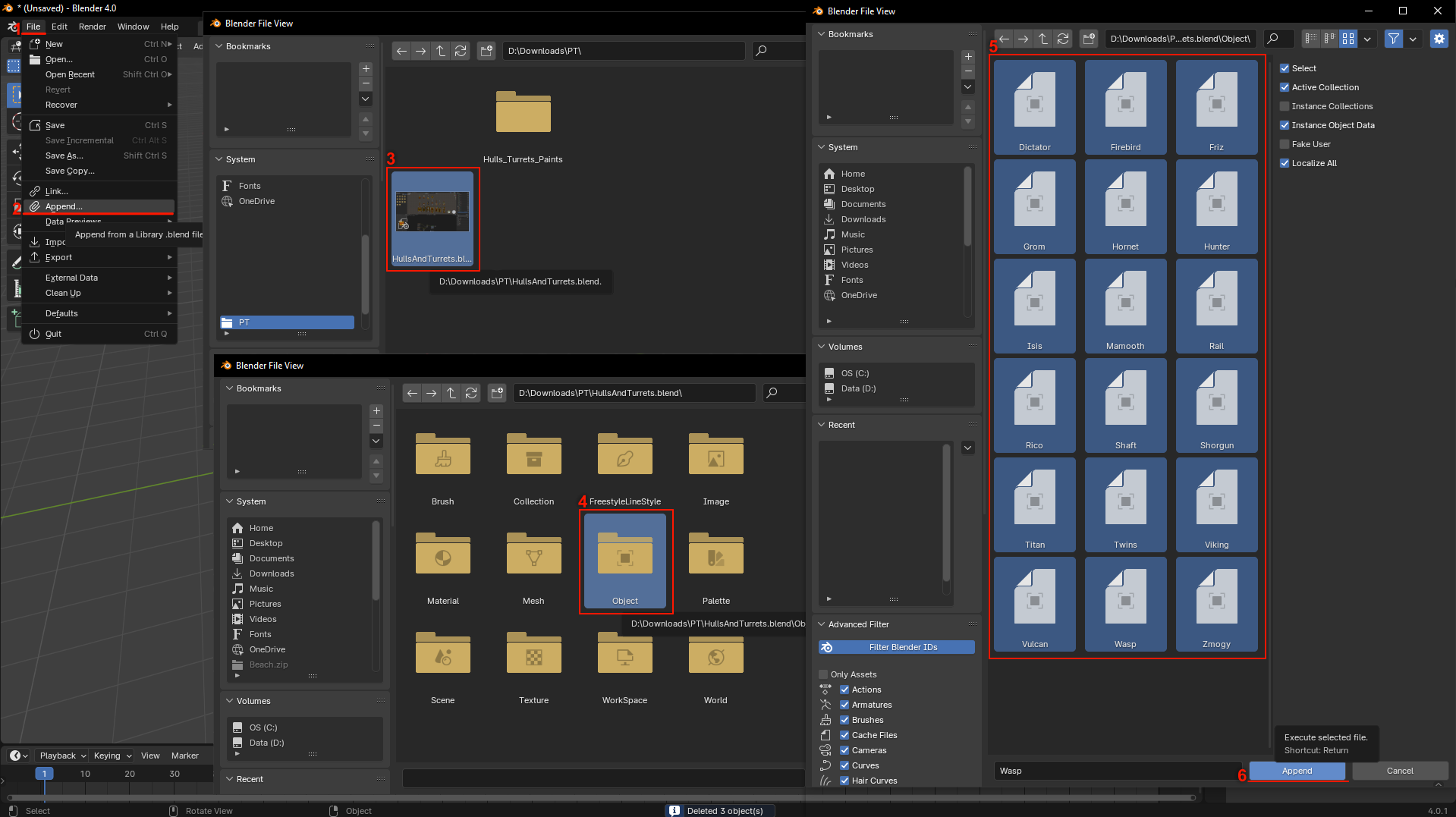Switch to horizontal list display mode
Viewport: 1456px width, 817px height.
1329,39
